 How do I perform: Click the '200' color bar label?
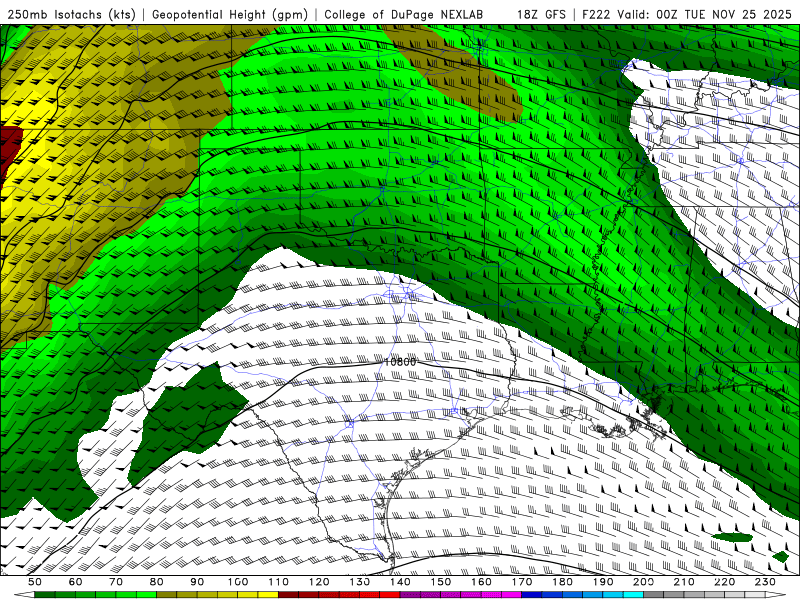tap(644, 582)
